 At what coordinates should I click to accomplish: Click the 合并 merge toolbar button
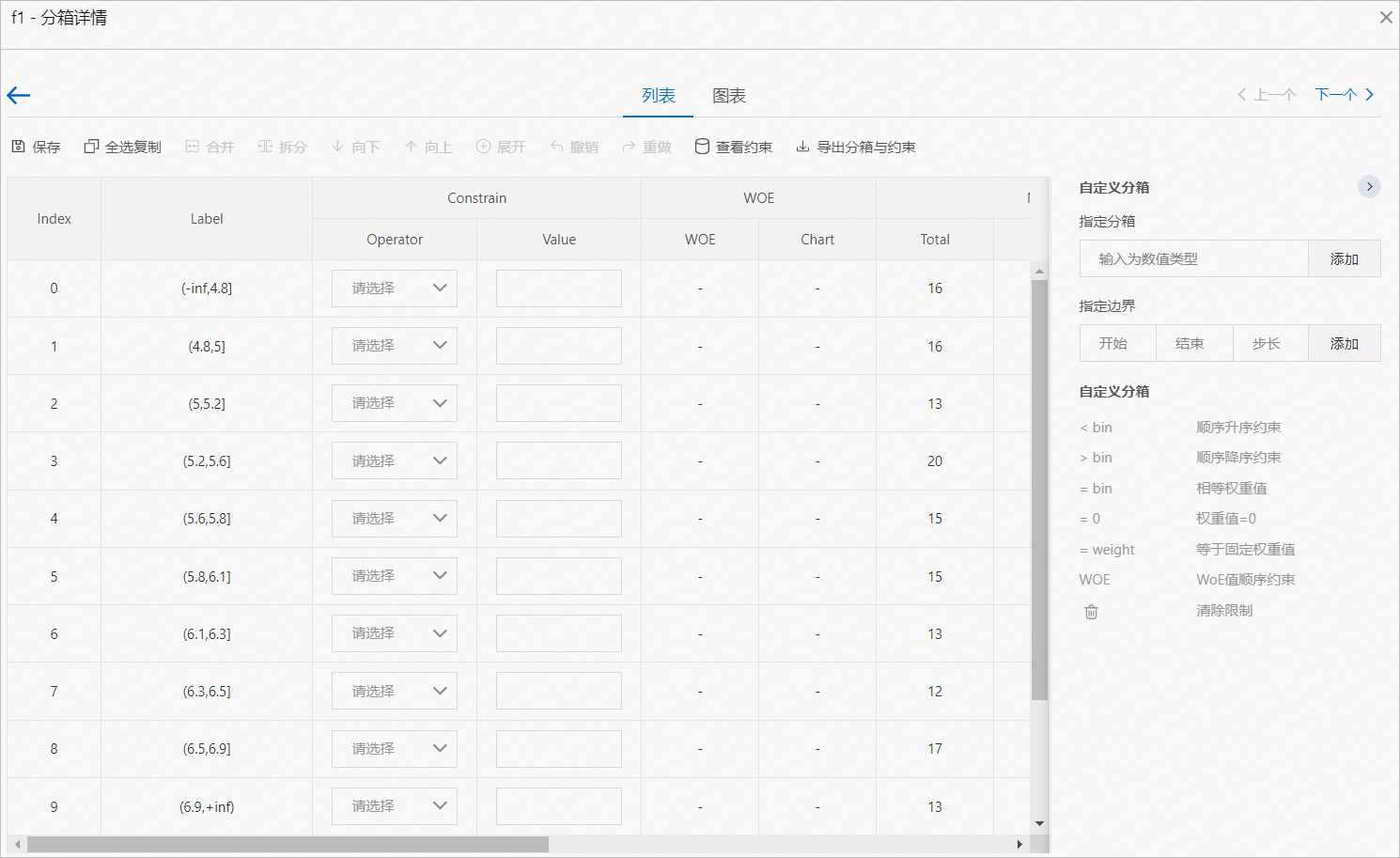tap(210, 147)
